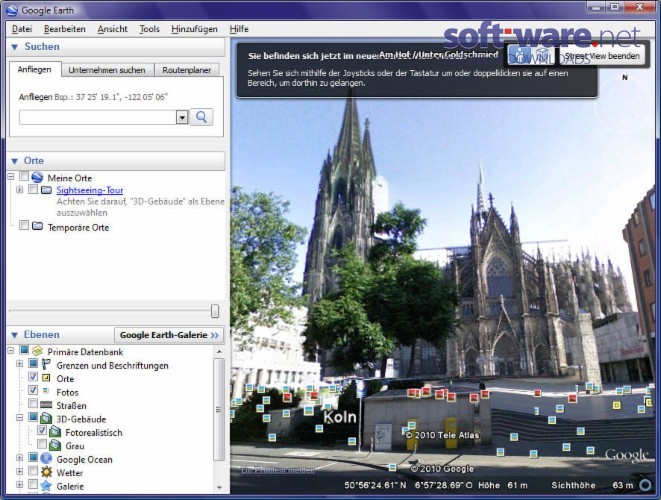Open the Anfliegen search history dropdown
The height and width of the screenshot is (500, 661).
[x=182, y=117]
